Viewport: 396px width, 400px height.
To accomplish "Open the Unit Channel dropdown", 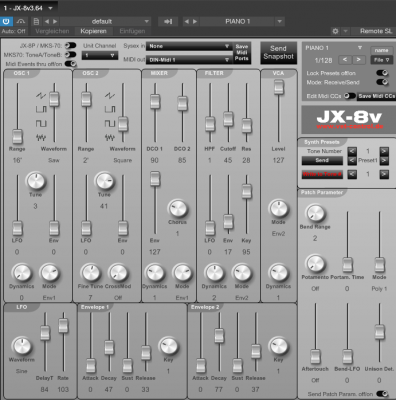I will (x=100, y=55).
